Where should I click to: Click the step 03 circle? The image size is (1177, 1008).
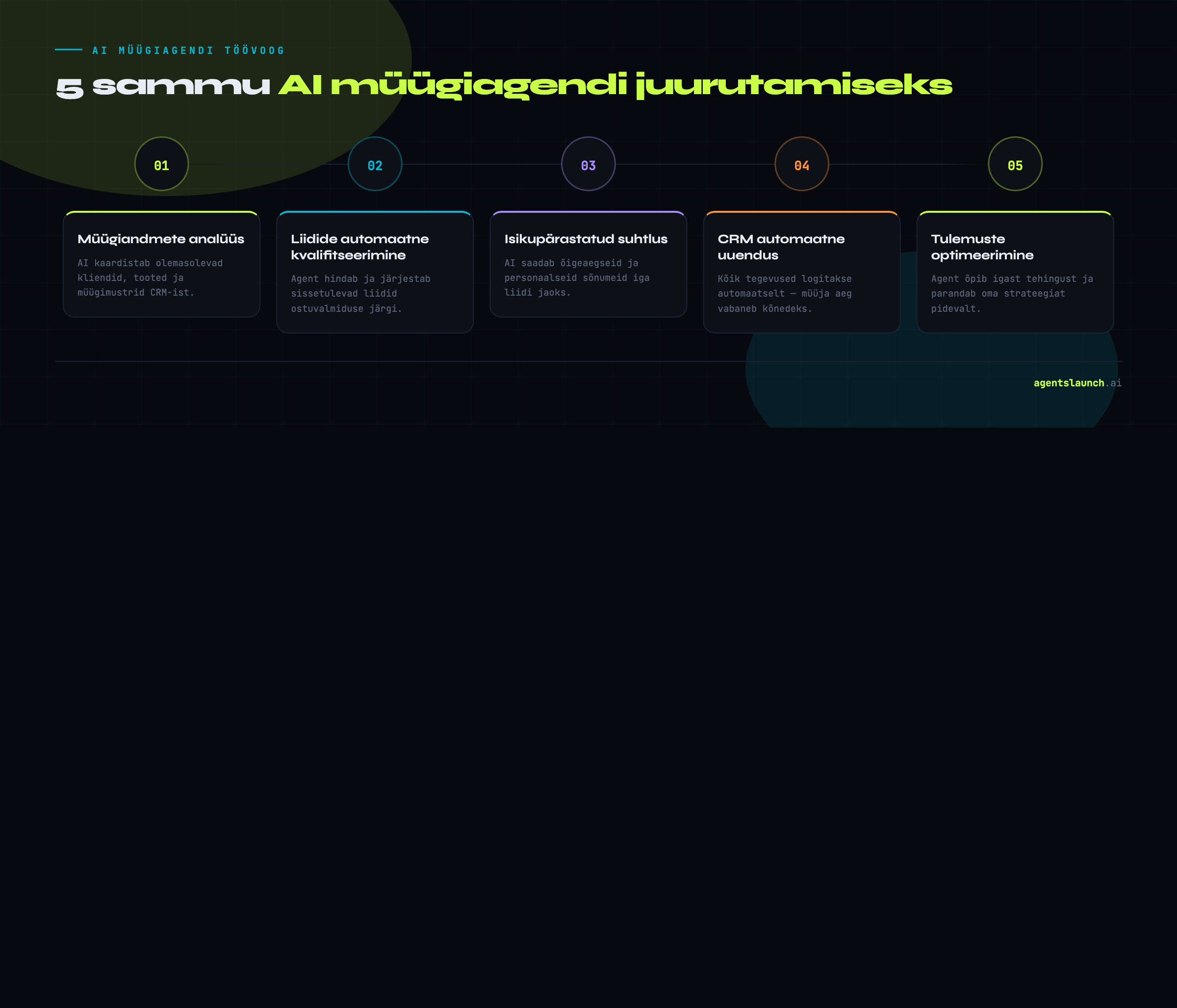pos(588,164)
